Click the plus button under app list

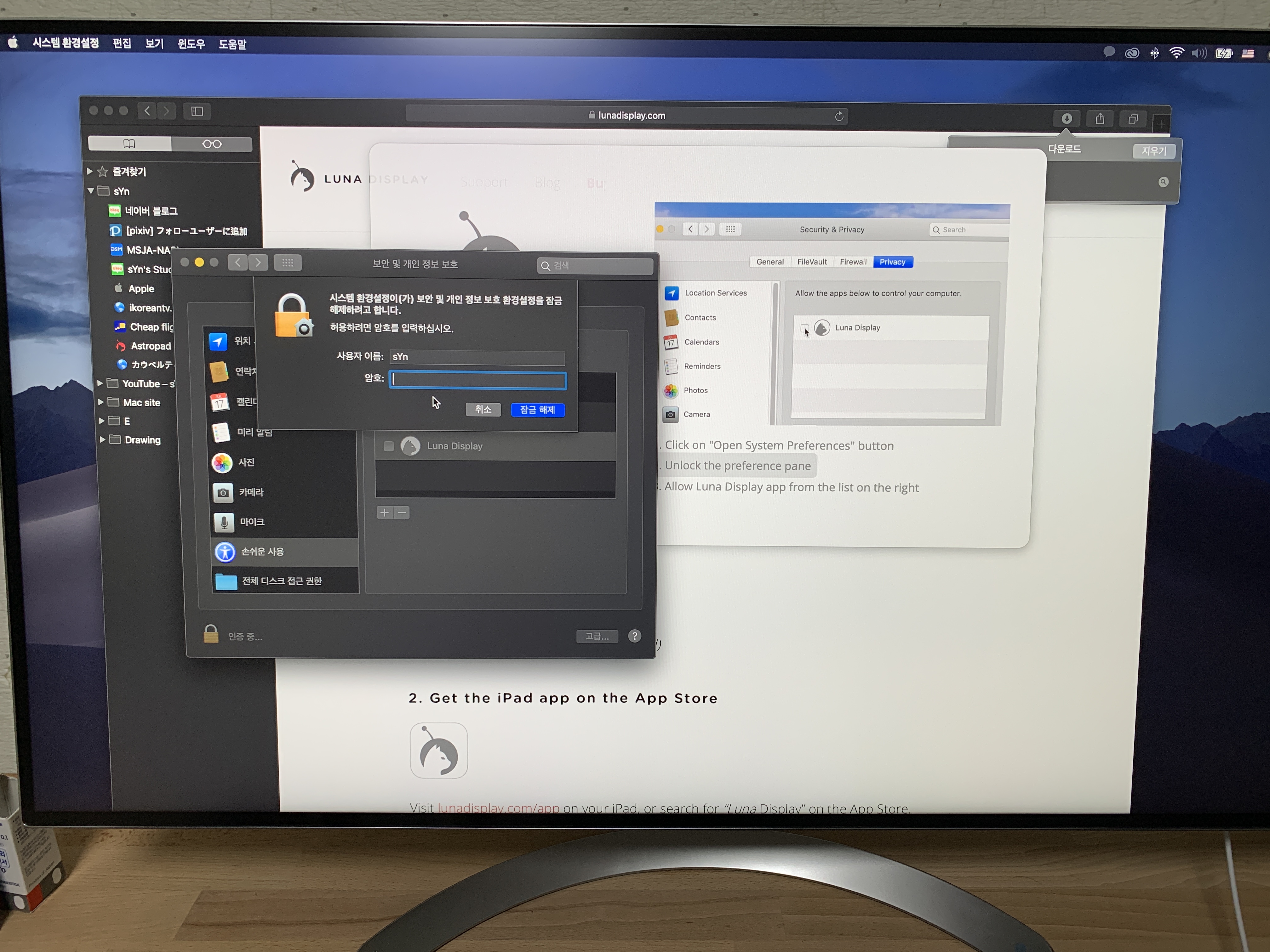[x=385, y=513]
